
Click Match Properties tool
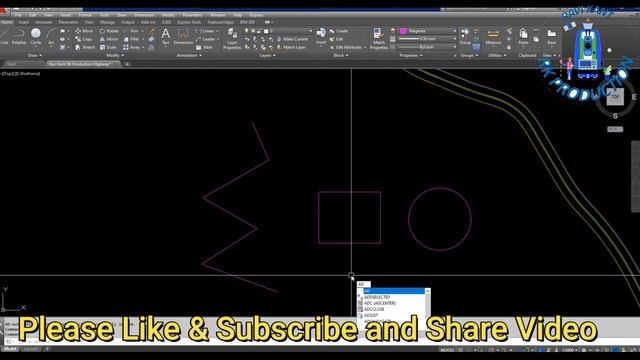(x=378, y=39)
